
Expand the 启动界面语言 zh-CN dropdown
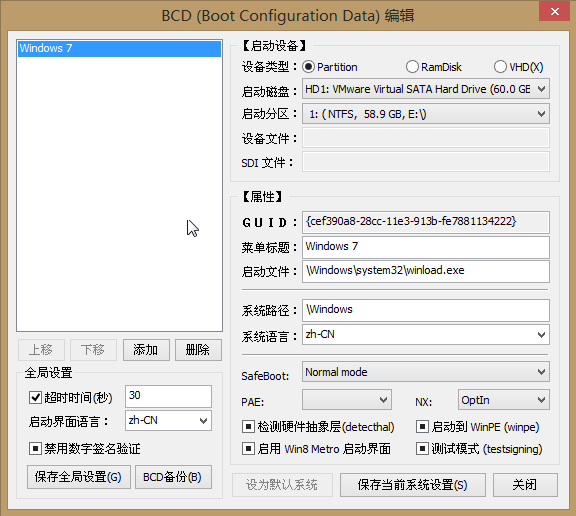coord(168,421)
